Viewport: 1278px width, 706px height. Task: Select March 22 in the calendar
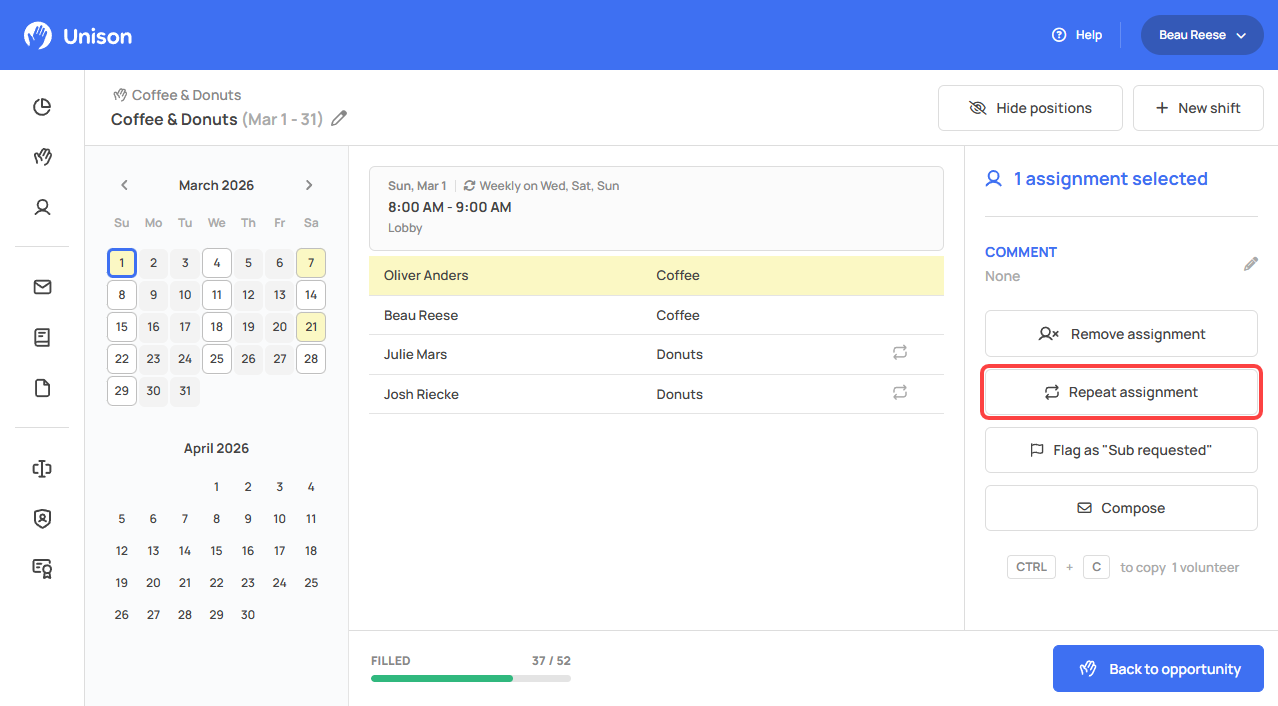pyautogui.click(x=122, y=359)
